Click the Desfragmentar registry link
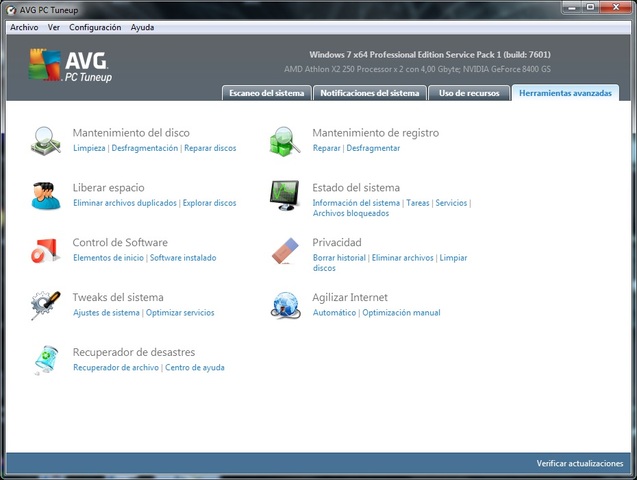This screenshot has width=637, height=480. point(373,148)
